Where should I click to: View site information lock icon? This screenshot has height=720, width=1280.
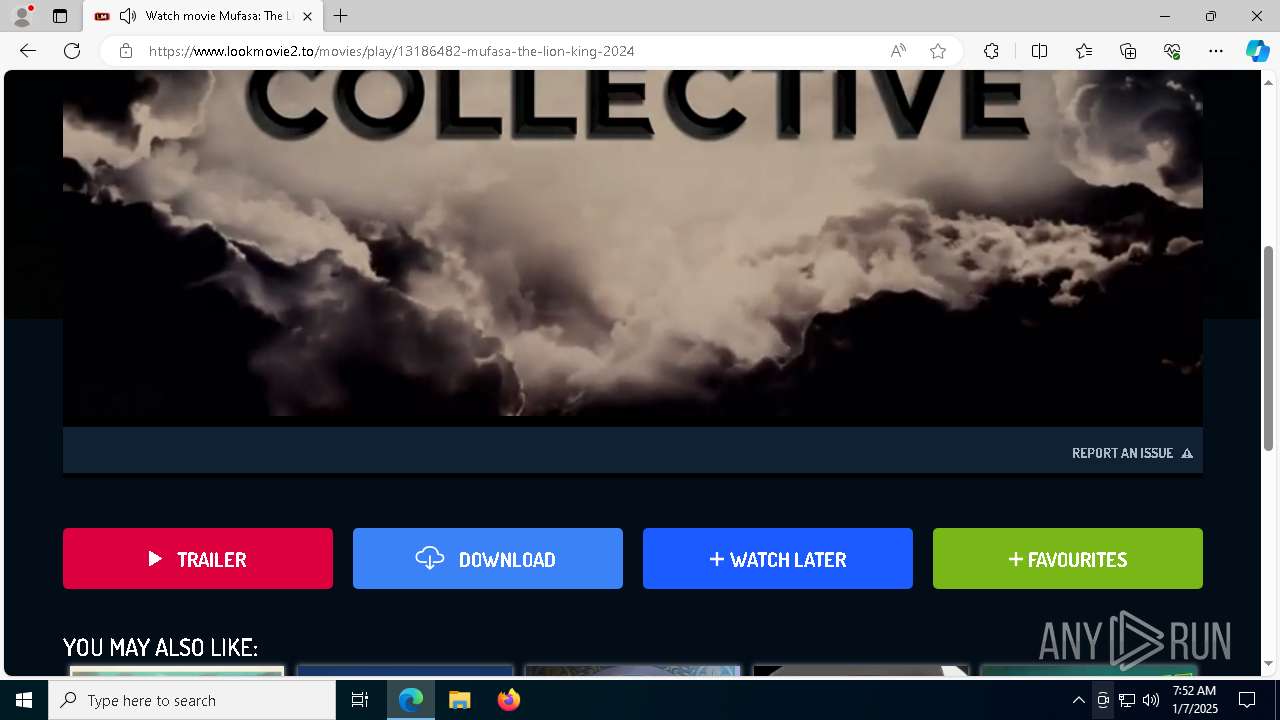coord(126,51)
